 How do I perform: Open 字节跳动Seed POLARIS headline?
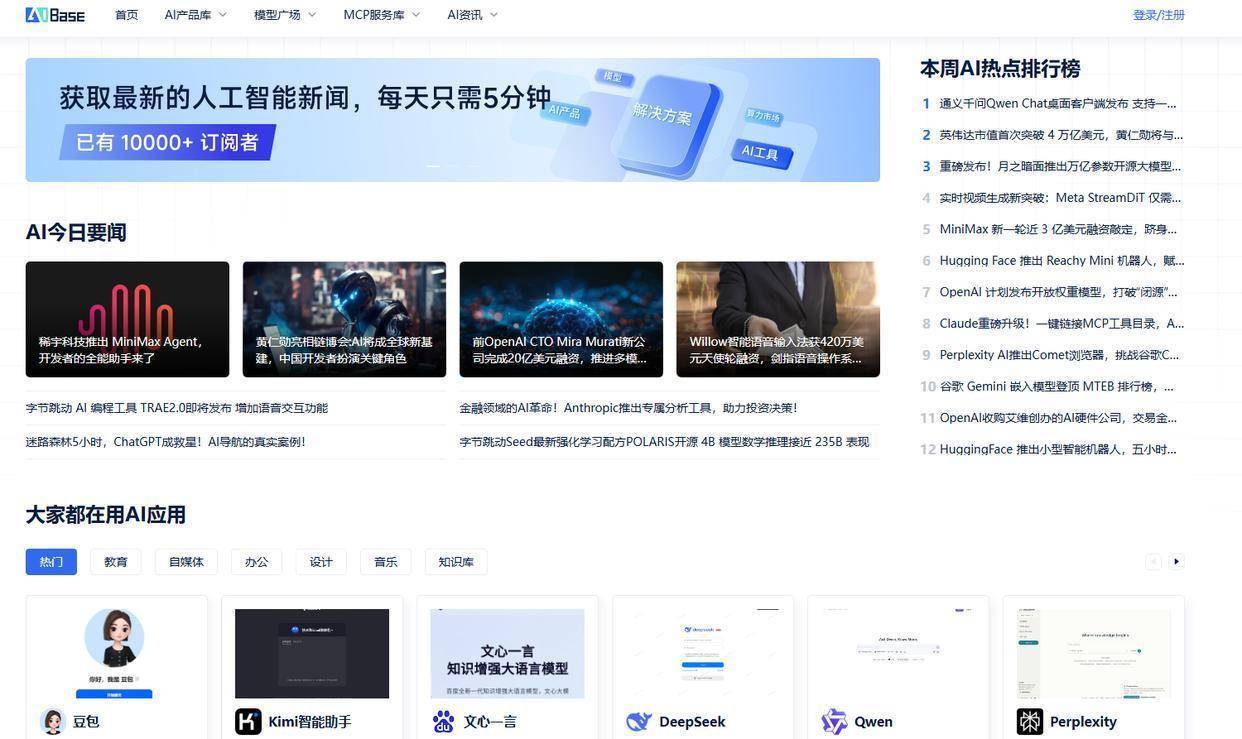(x=664, y=442)
